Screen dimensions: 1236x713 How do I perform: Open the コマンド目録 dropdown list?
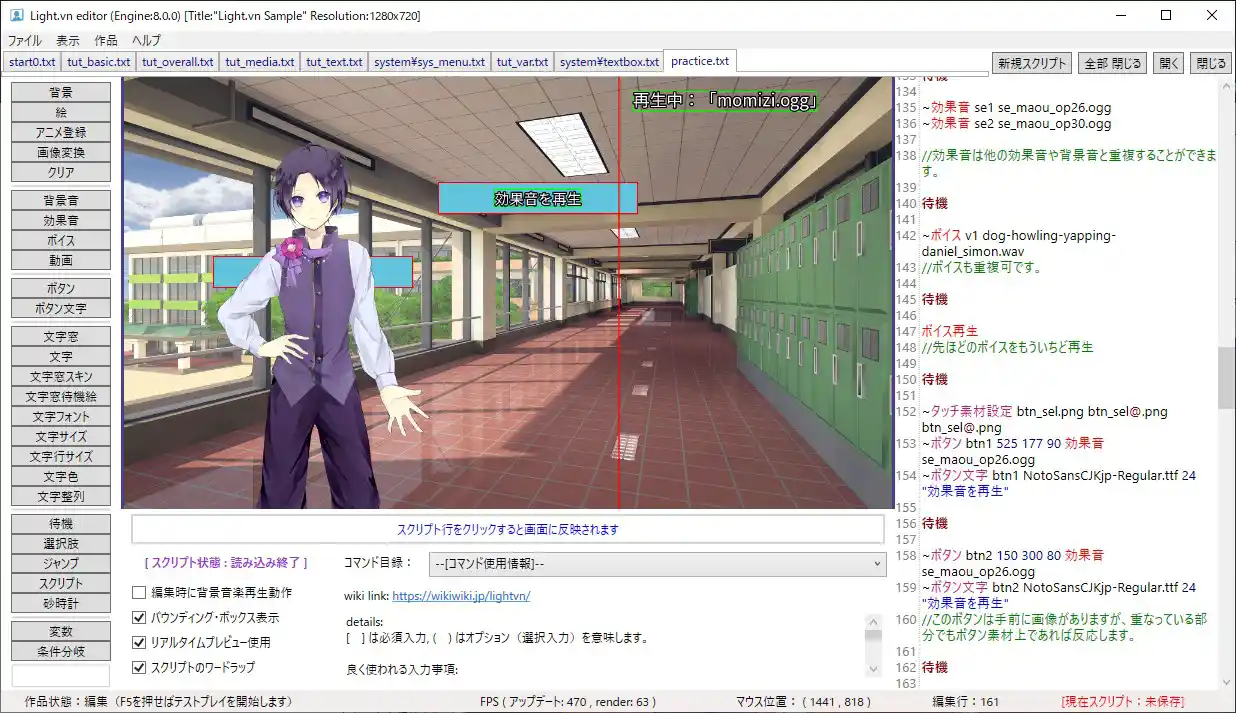click(657, 564)
